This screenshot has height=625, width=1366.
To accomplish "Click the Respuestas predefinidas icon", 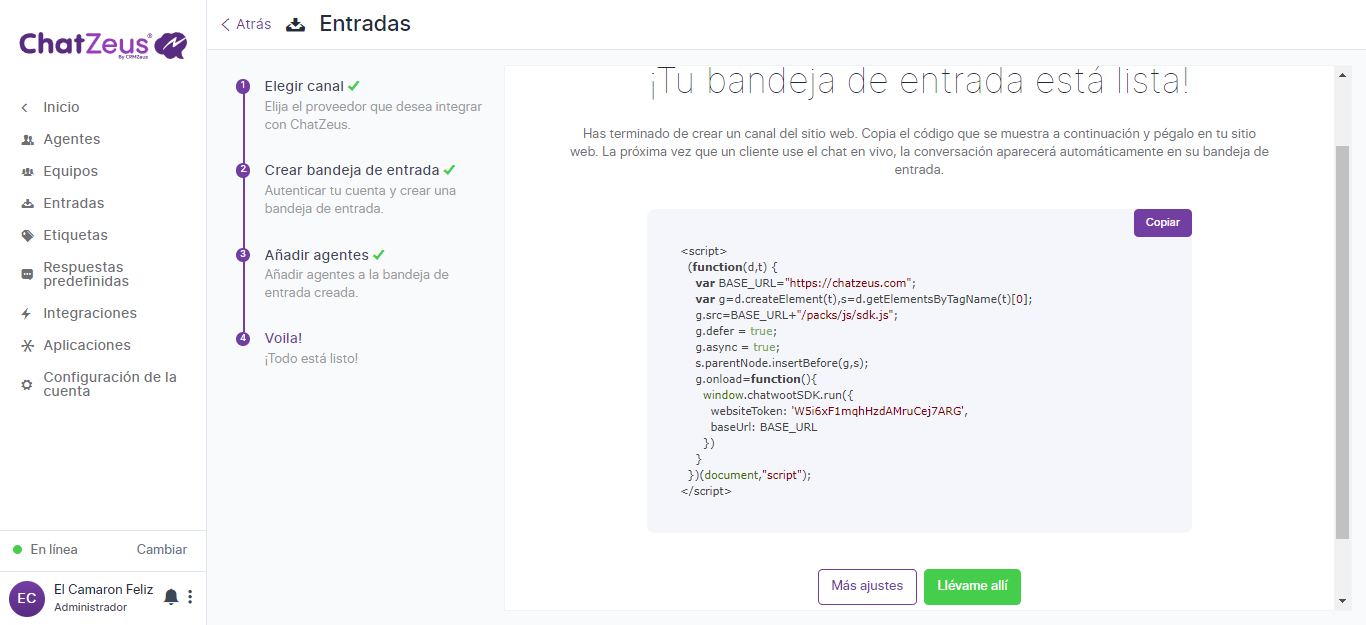I will (x=27, y=275).
